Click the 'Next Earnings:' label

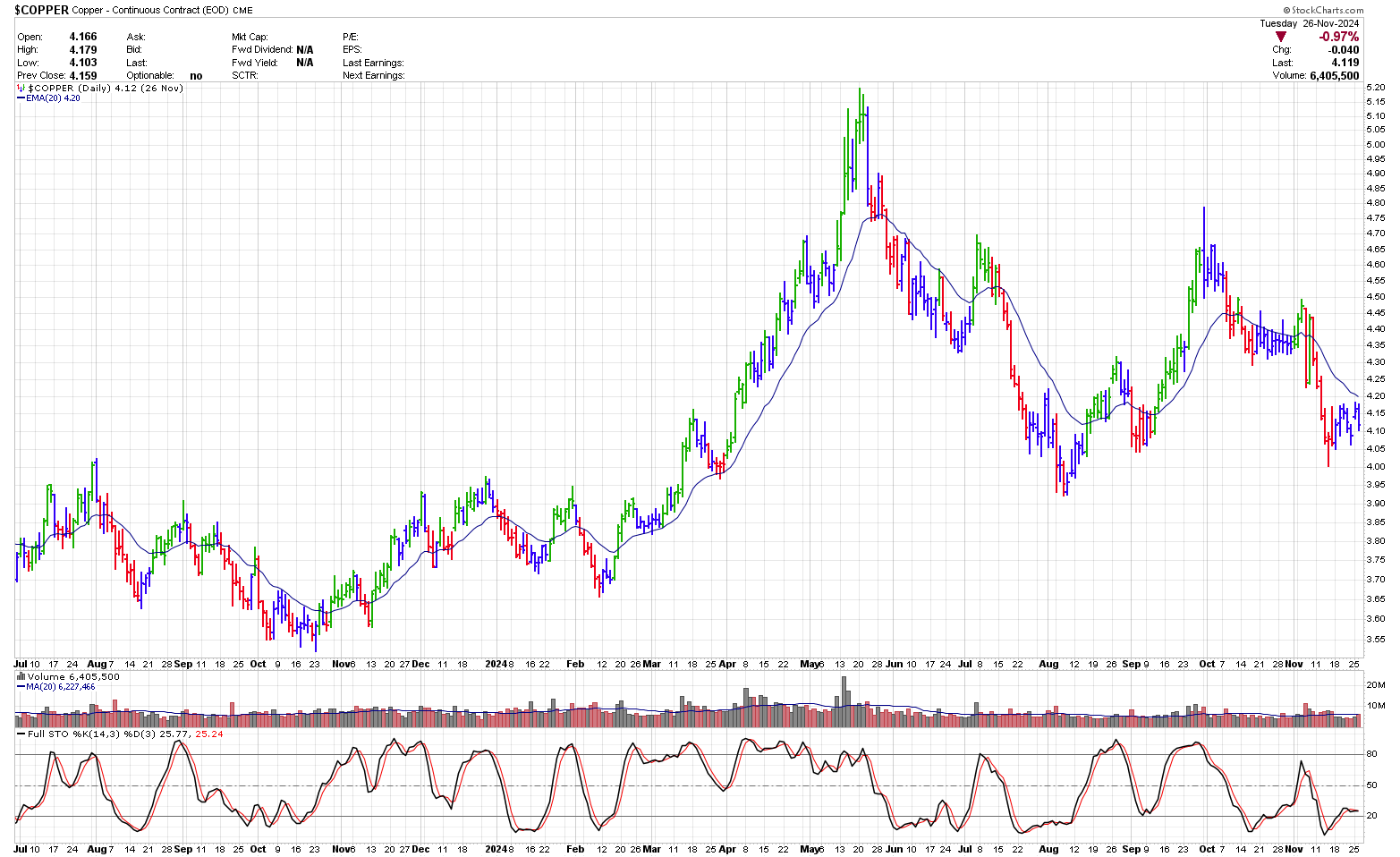[374, 76]
